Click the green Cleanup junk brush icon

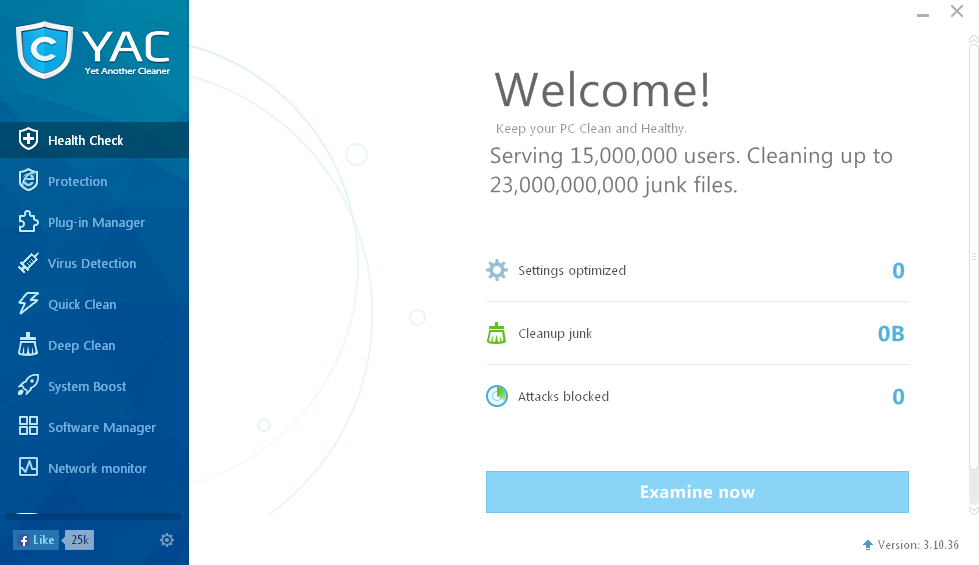point(496,333)
